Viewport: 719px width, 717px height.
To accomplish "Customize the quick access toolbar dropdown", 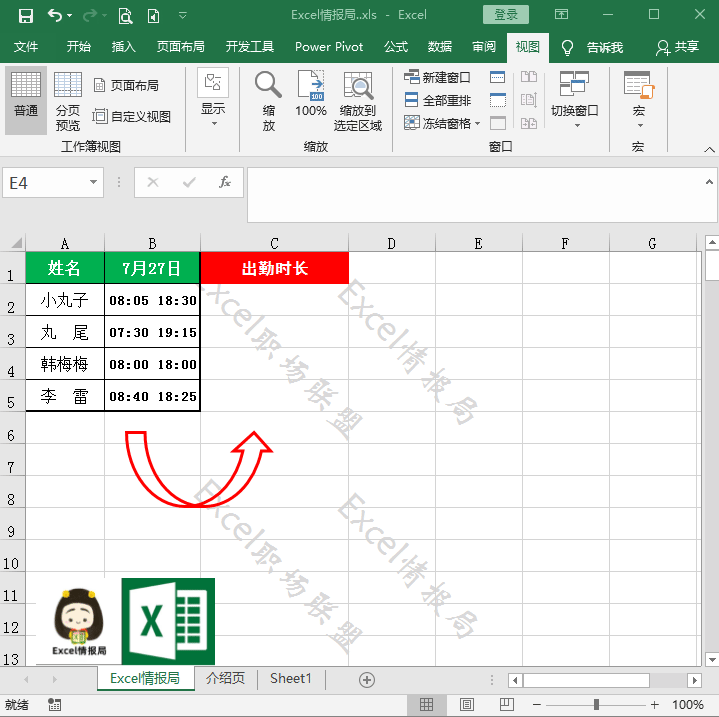I will pyautogui.click(x=183, y=16).
